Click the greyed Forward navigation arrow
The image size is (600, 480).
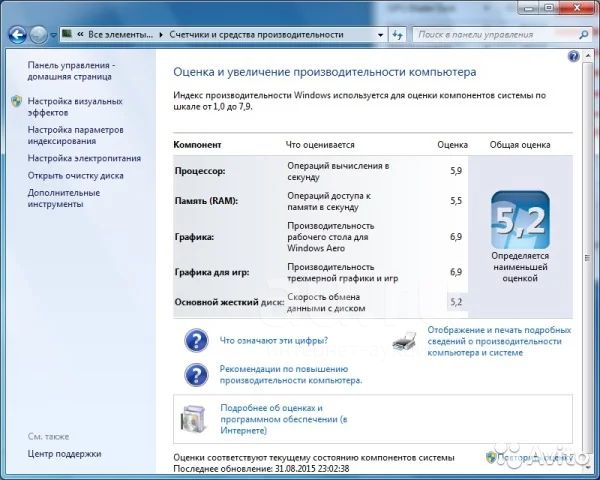pyautogui.click(x=39, y=35)
